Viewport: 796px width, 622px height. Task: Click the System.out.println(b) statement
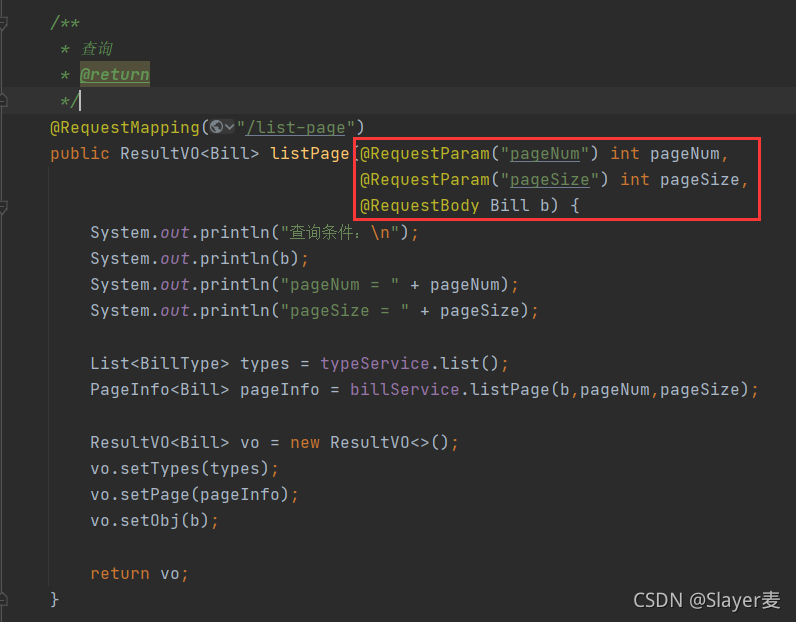point(199,258)
